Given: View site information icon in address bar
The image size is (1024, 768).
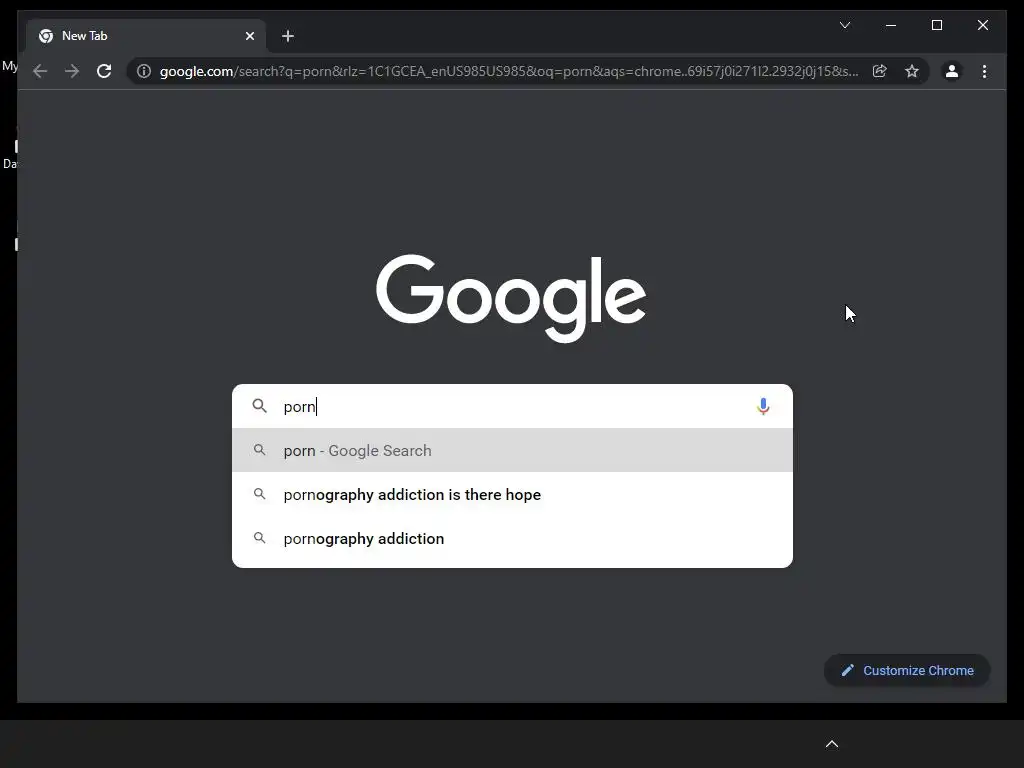Looking at the screenshot, I should pos(144,71).
